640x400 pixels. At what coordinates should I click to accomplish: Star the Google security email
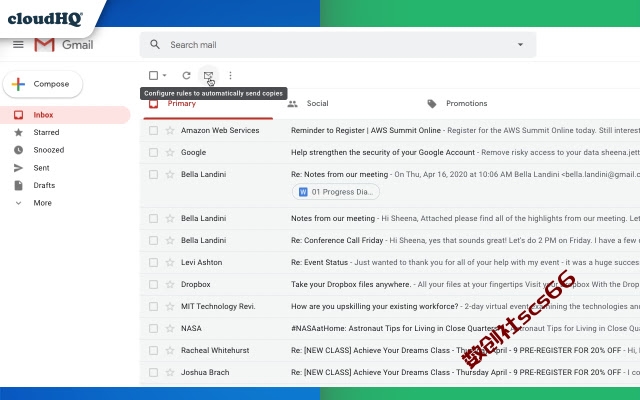pyautogui.click(x=170, y=153)
